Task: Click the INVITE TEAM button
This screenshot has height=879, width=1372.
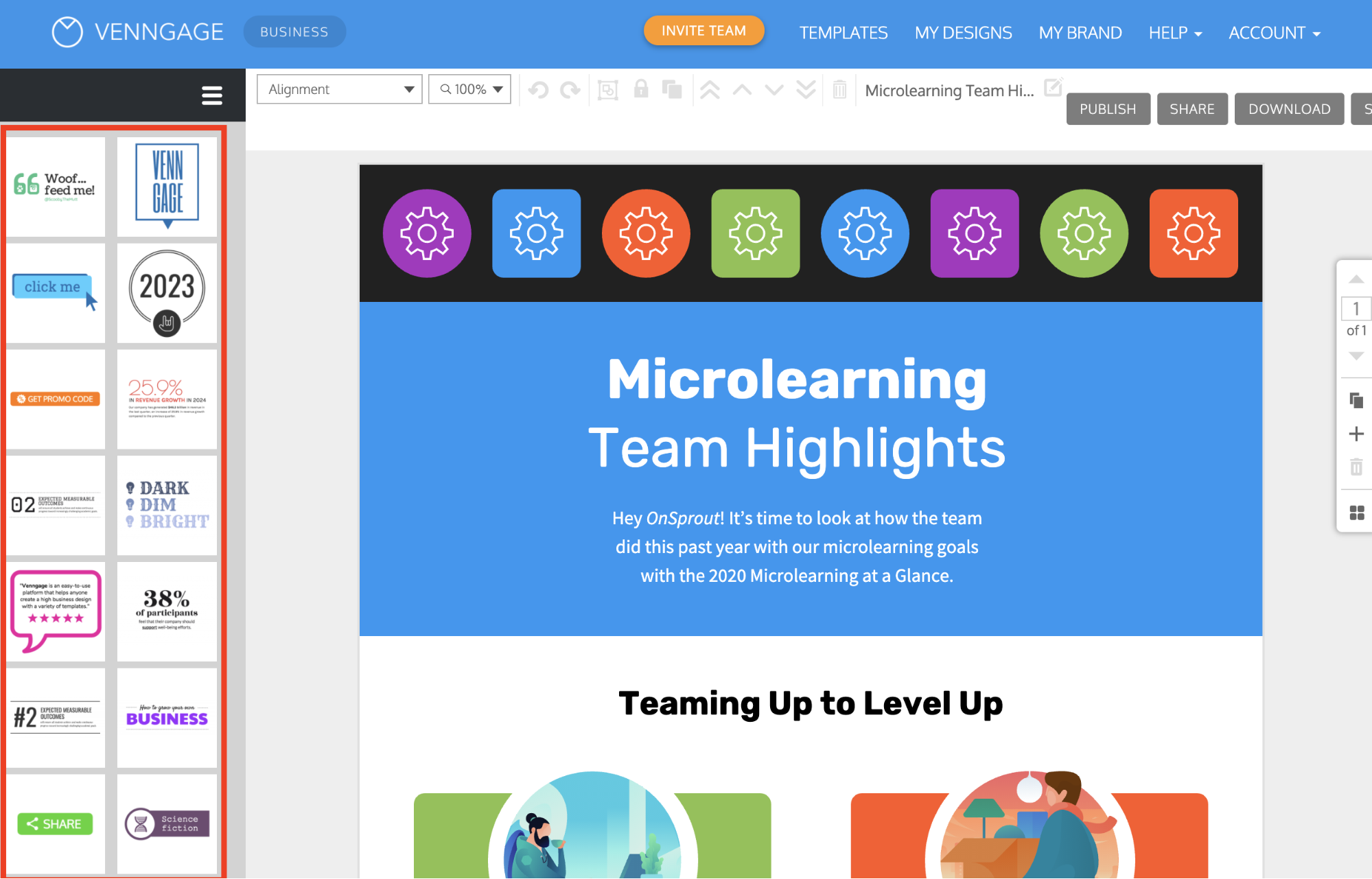Action: [x=704, y=31]
